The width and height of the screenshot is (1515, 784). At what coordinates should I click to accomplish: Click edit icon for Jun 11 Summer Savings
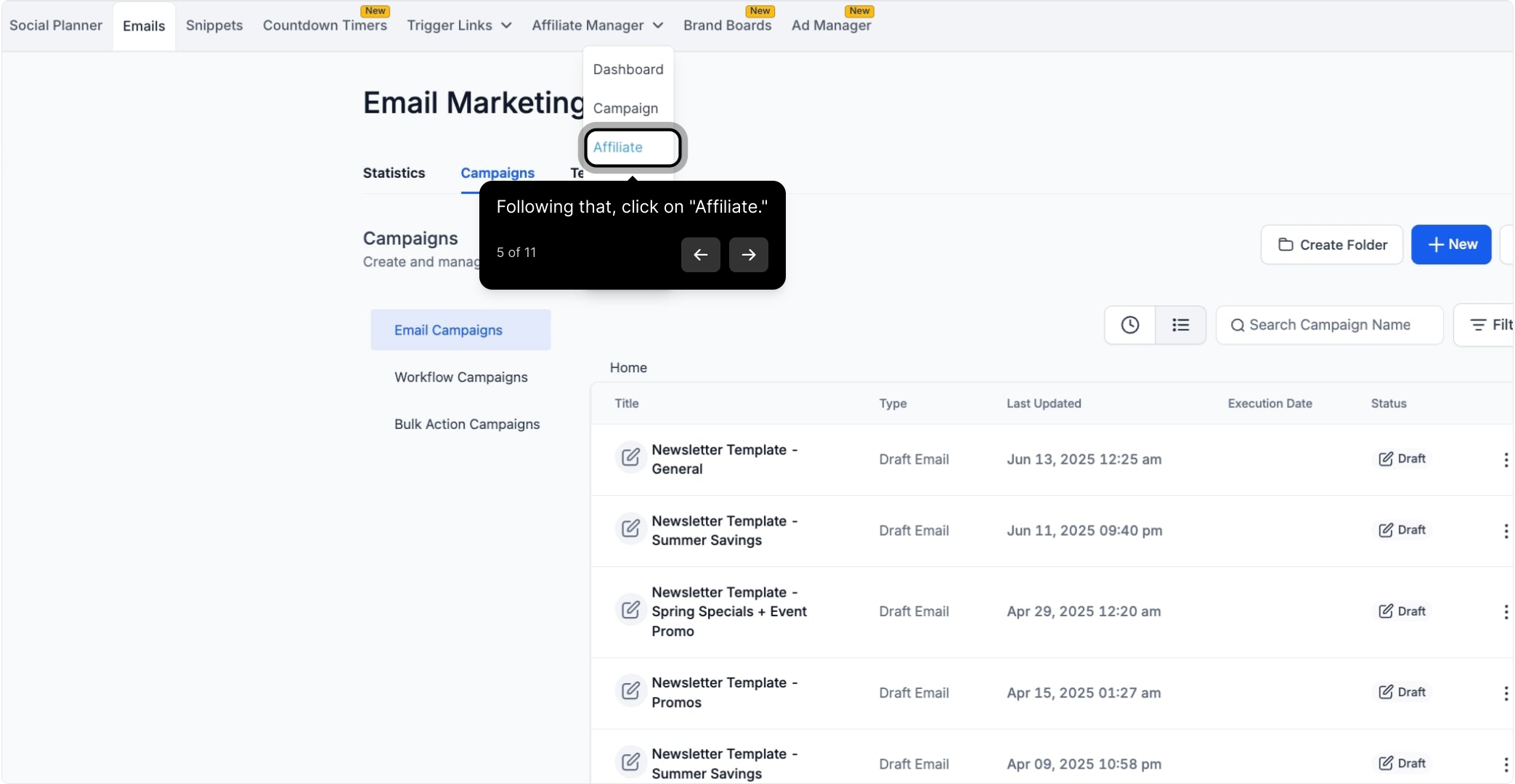coord(630,528)
